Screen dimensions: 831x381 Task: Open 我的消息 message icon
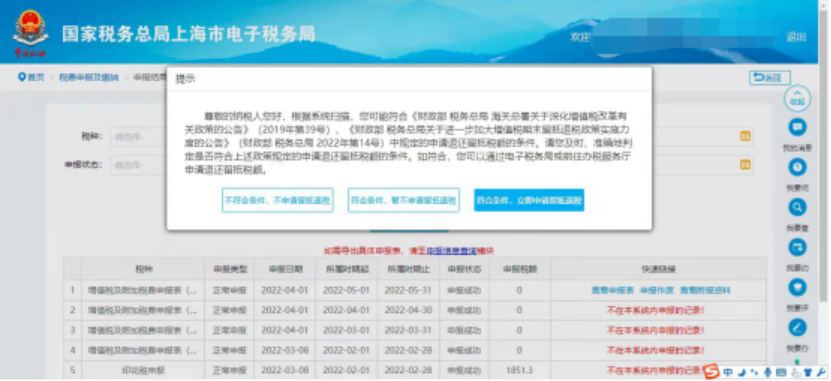click(797, 127)
